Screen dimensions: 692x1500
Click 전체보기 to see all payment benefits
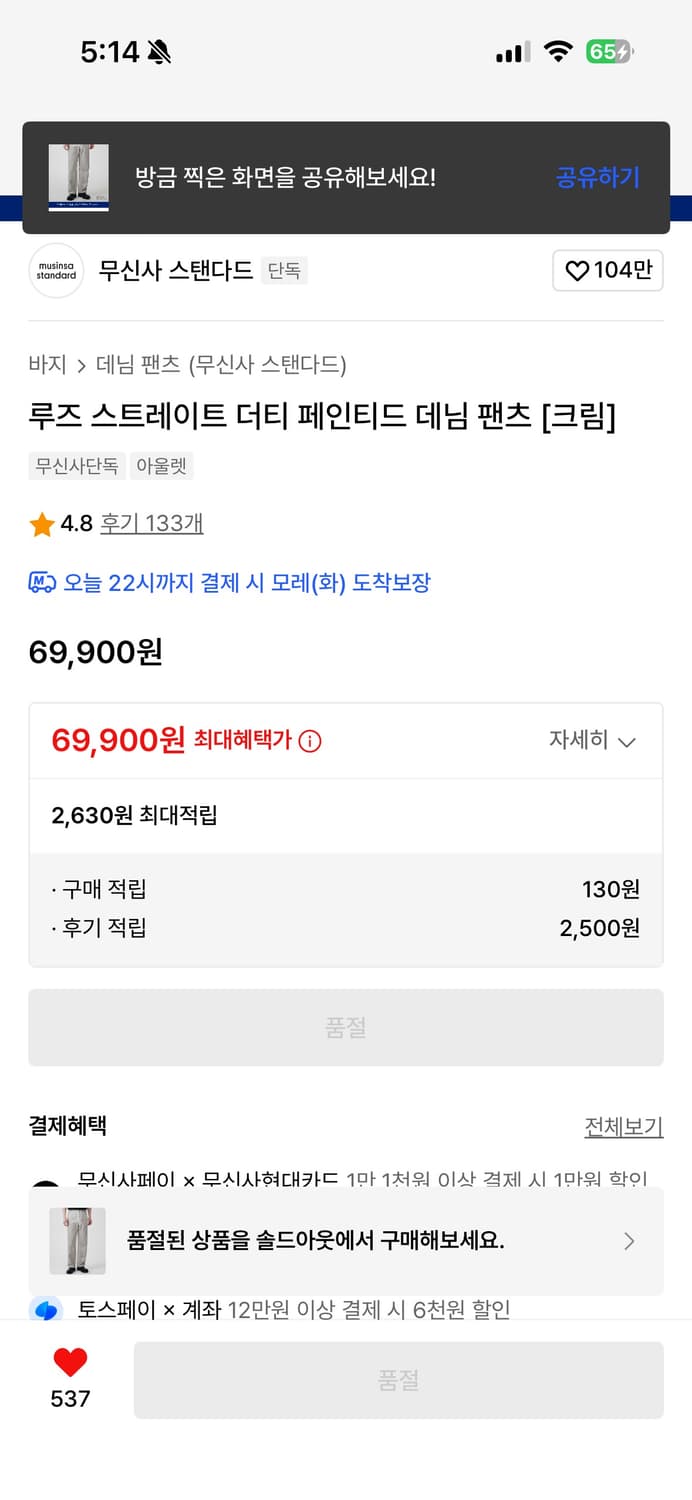(626, 1126)
